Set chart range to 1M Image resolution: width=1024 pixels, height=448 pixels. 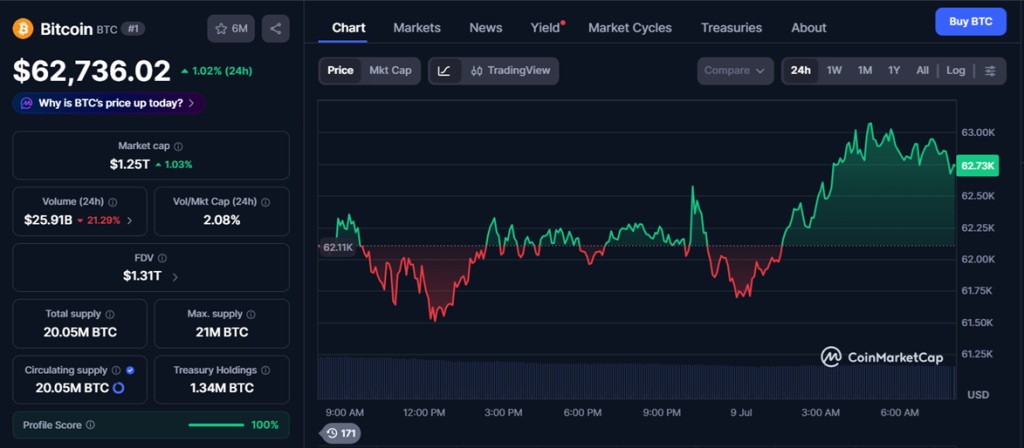coord(865,71)
